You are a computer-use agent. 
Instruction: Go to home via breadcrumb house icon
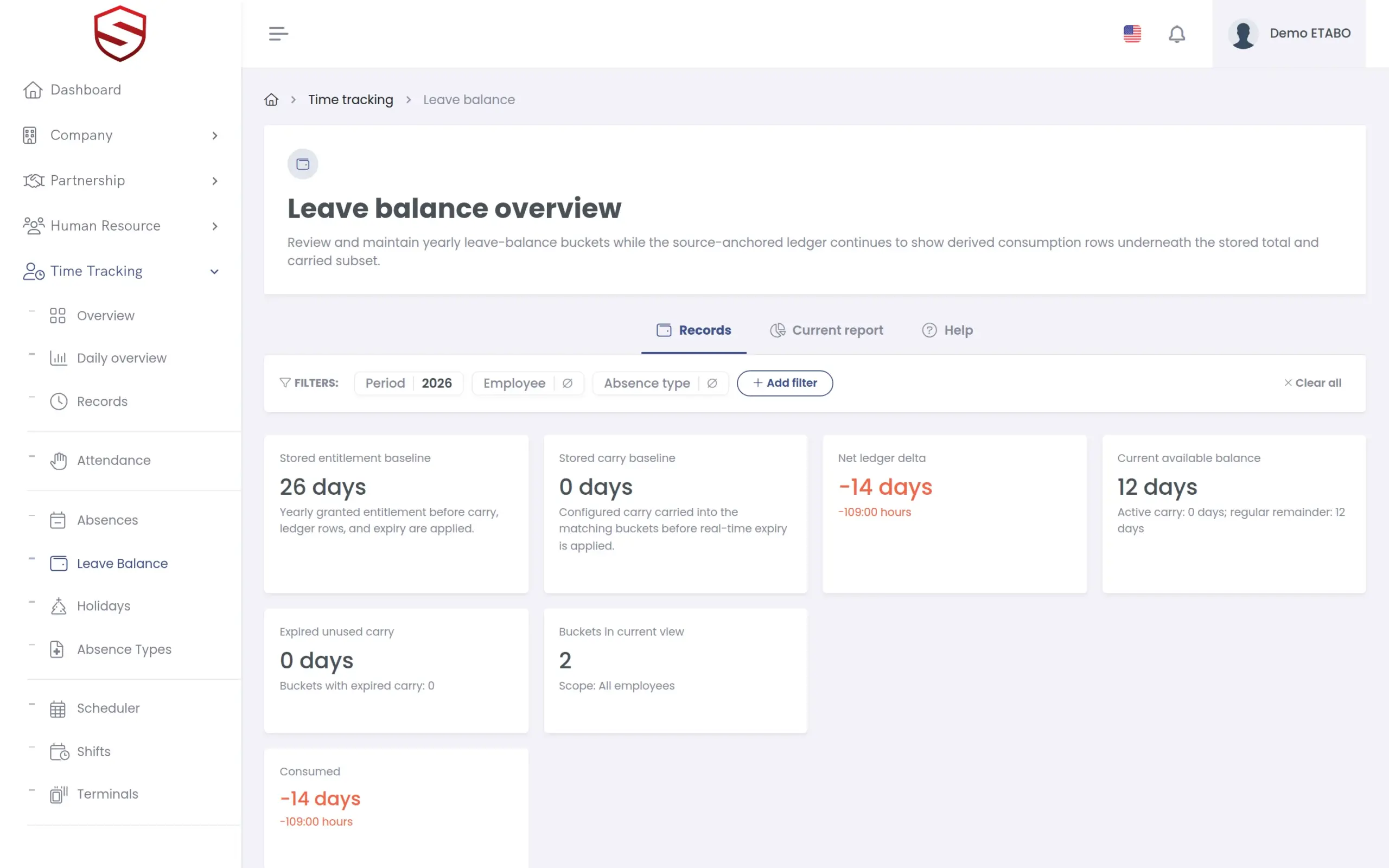(271, 100)
